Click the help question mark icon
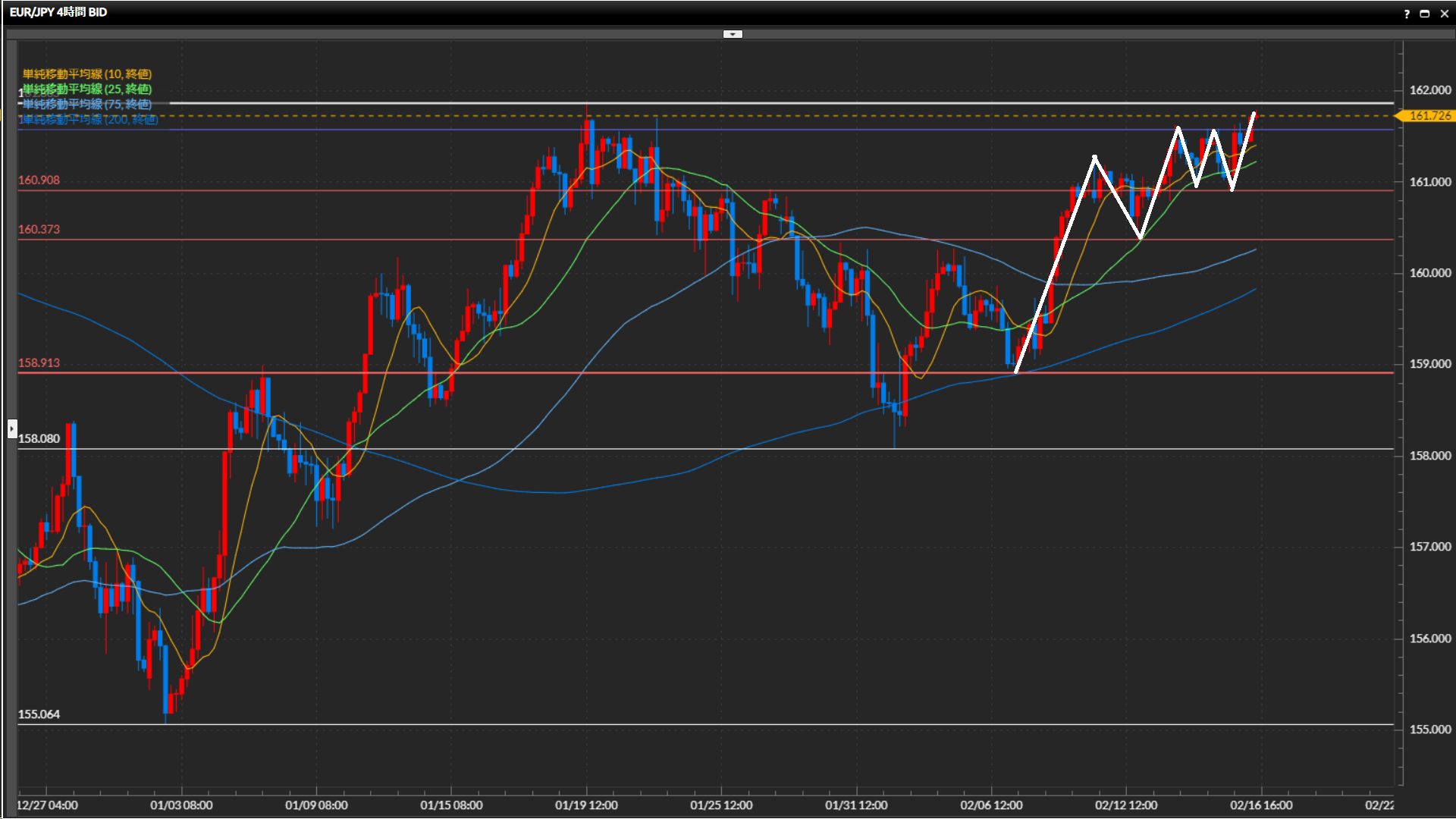Screen dimensions: 1456x819 click(x=1407, y=14)
